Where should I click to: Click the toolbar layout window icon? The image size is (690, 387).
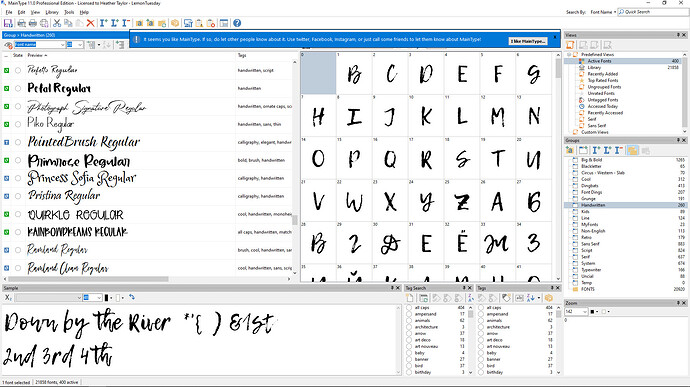click(x=224, y=23)
